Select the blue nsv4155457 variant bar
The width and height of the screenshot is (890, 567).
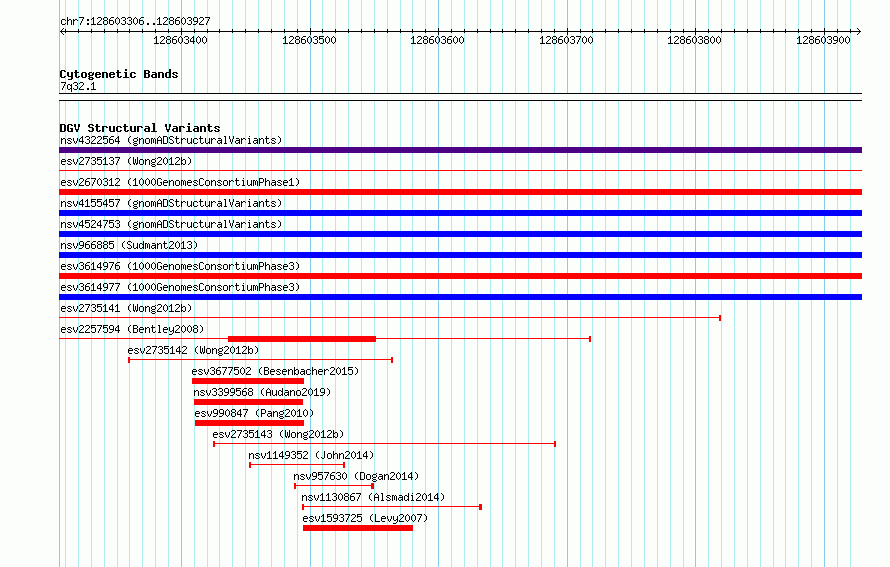[460, 213]
